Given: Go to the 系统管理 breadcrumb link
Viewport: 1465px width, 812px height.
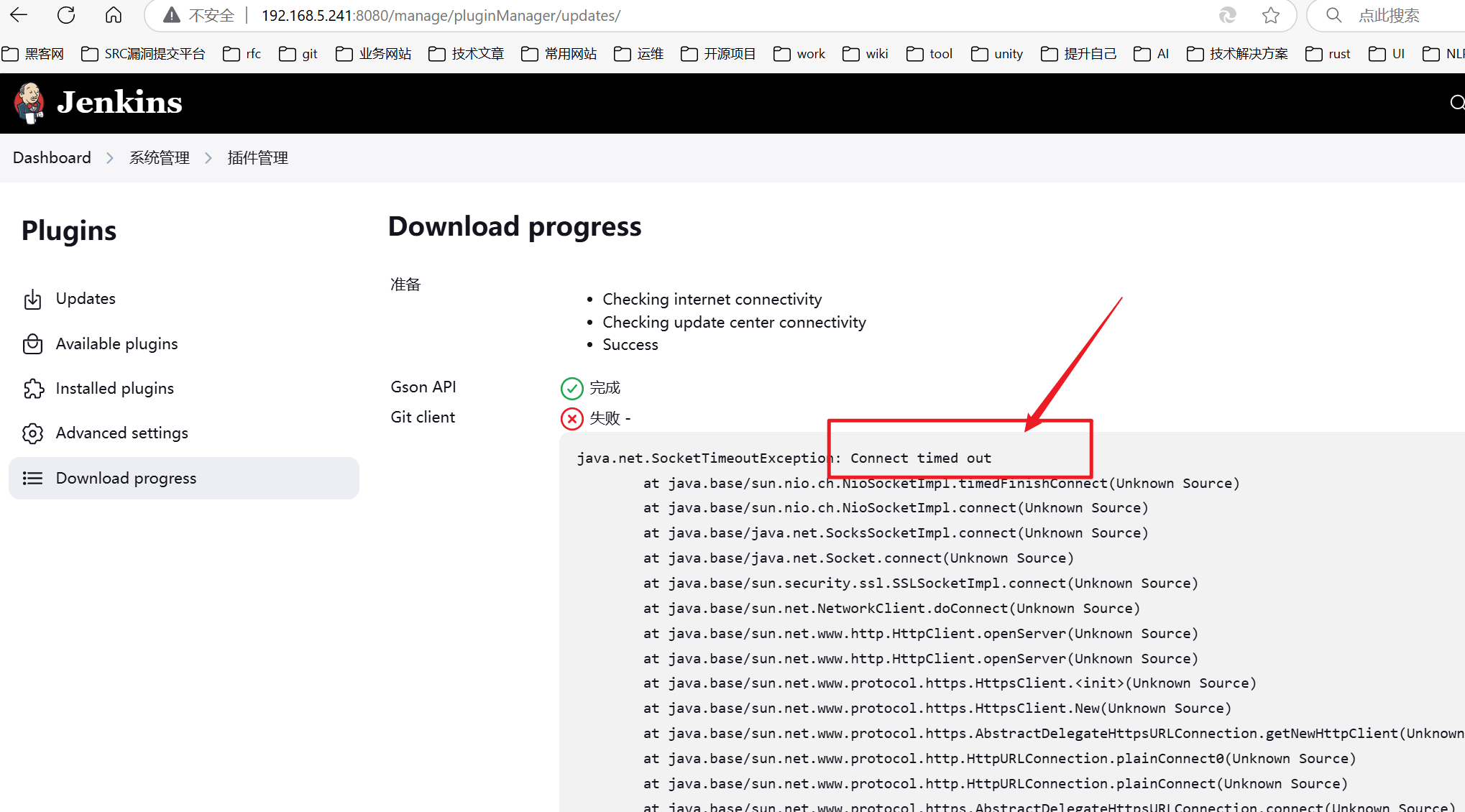Looking at the screenshot, I should 160,158.
